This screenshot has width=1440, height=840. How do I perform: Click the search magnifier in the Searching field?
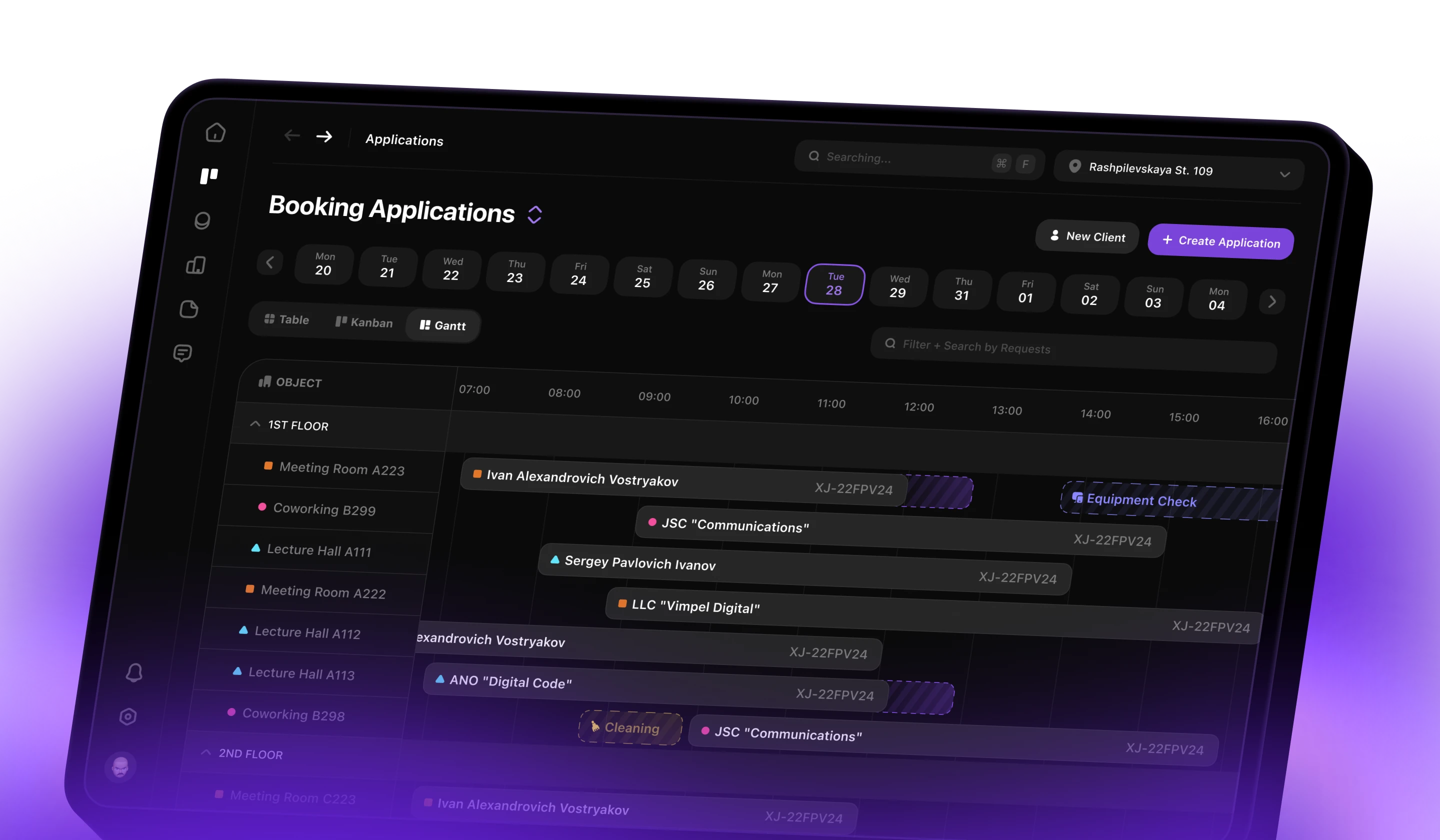(x=815, y=155)
